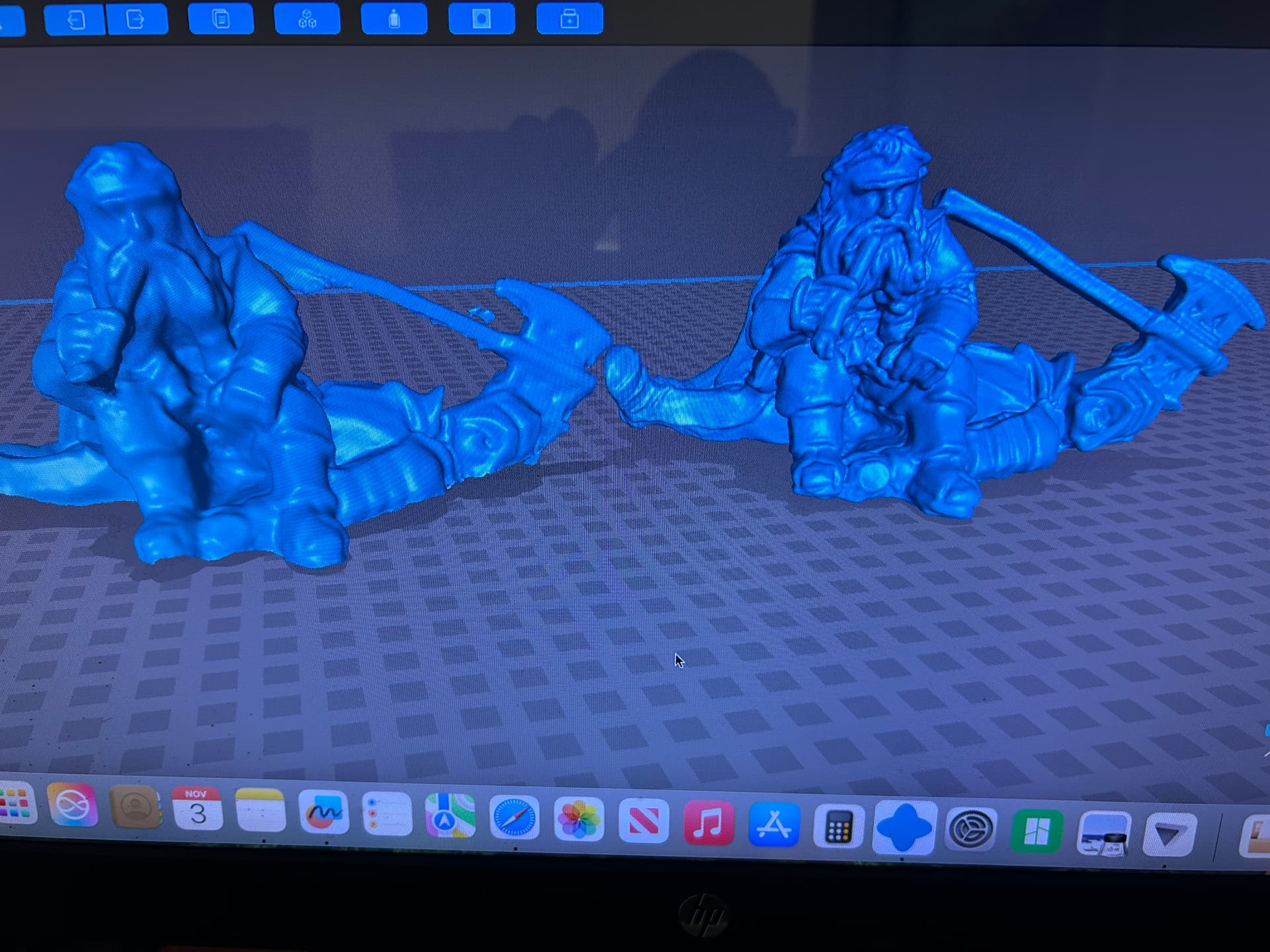Open the green Numbers app in Dock
The image size is (1270, 952).
tap(1036, 830)
